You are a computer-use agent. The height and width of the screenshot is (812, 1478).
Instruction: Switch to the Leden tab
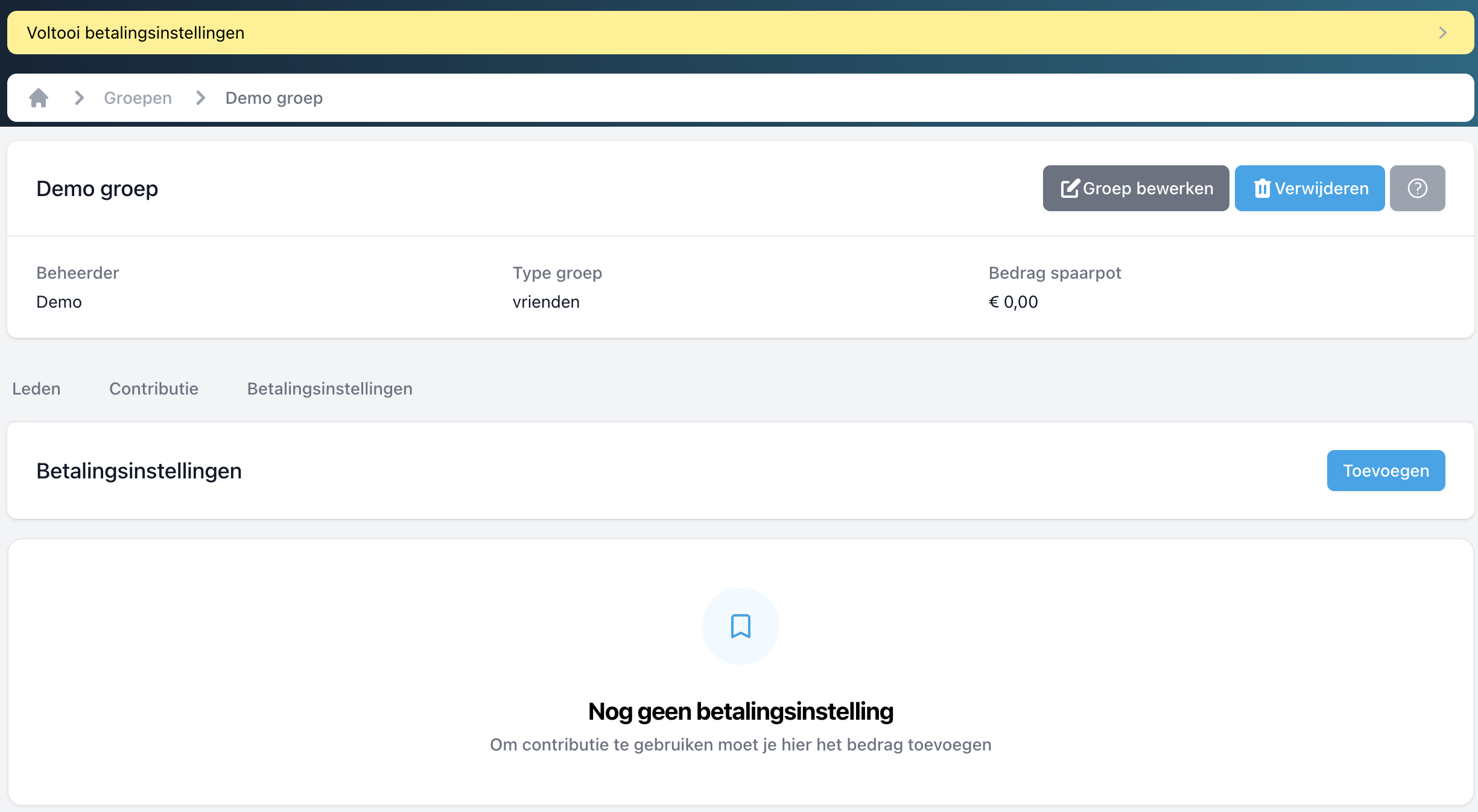(36, 389)
